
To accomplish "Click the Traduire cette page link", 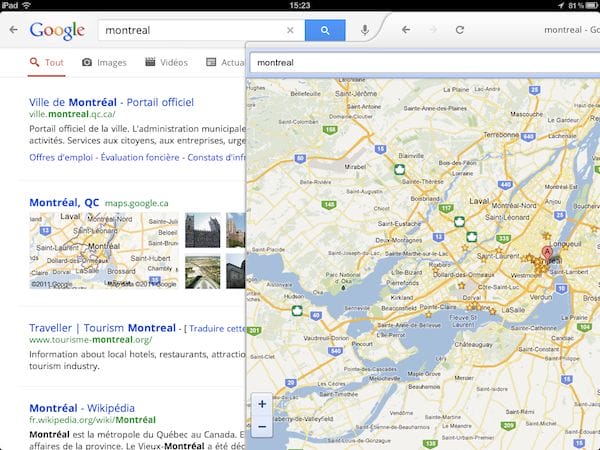I will point(217,328).
